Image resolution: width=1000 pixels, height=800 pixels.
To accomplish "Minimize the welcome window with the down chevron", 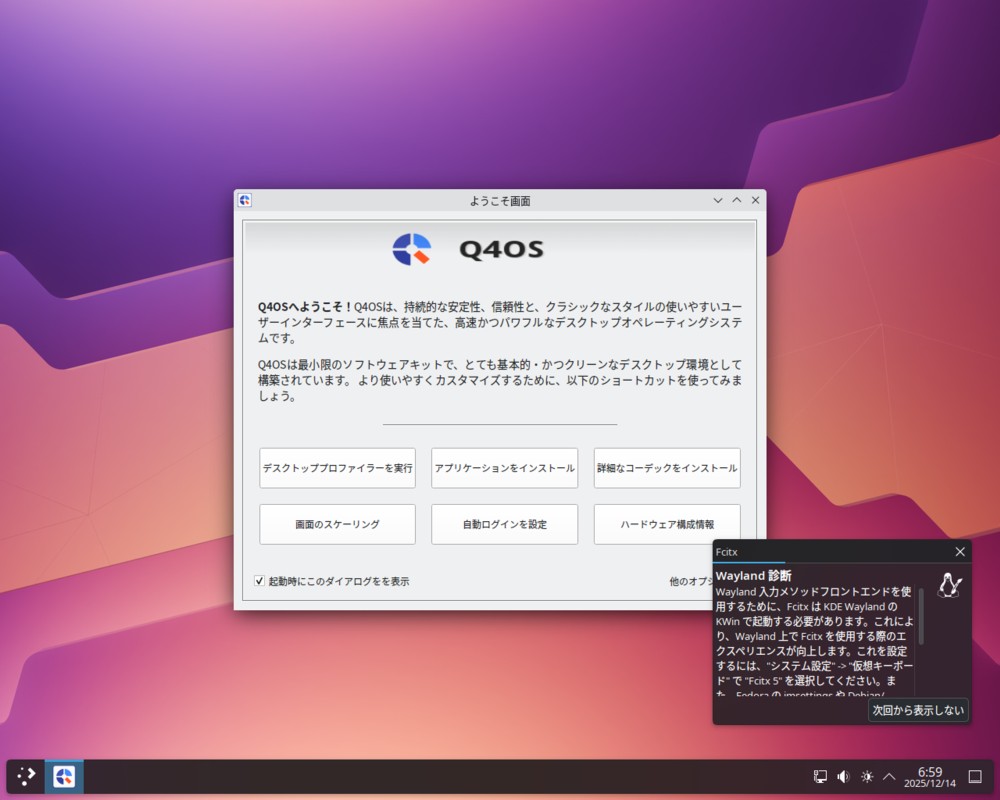I will [x=717, y=200].
